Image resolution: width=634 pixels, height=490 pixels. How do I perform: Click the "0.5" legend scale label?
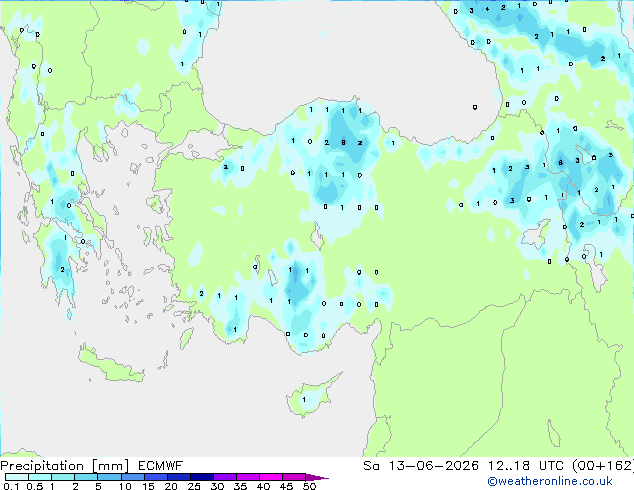point(35,486)
